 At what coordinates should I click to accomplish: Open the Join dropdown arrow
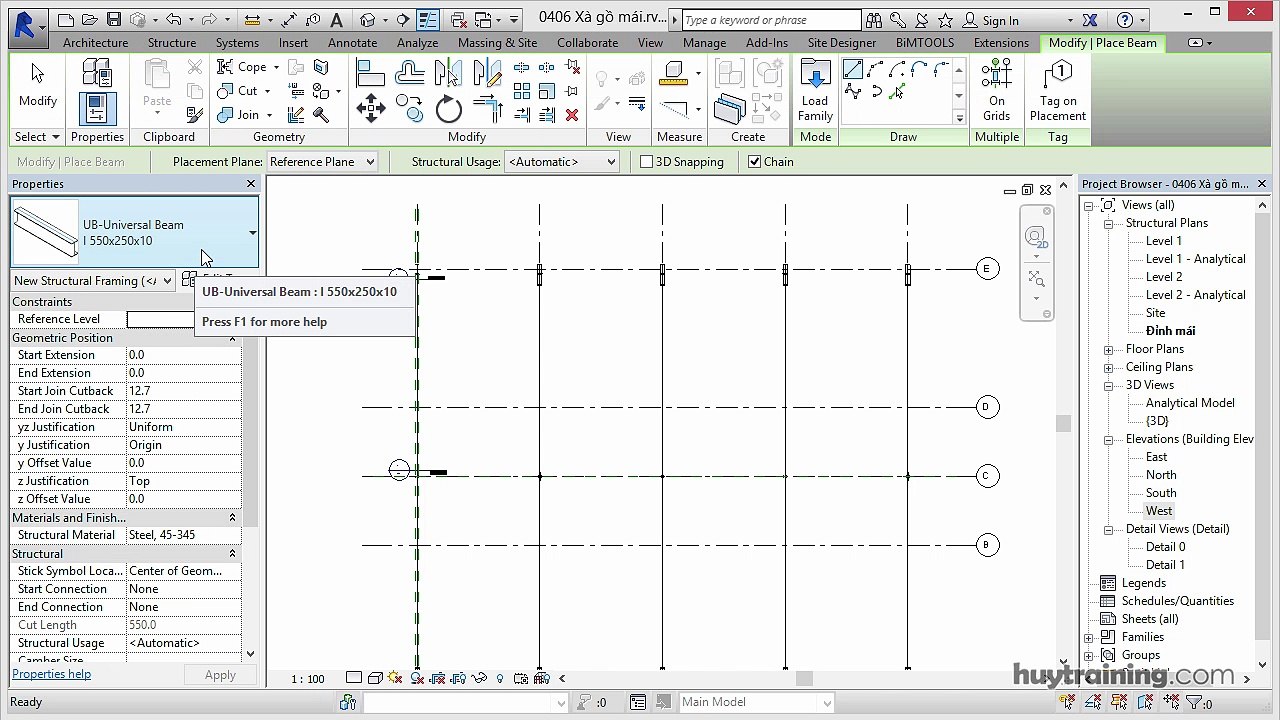[x=268, y=115]
